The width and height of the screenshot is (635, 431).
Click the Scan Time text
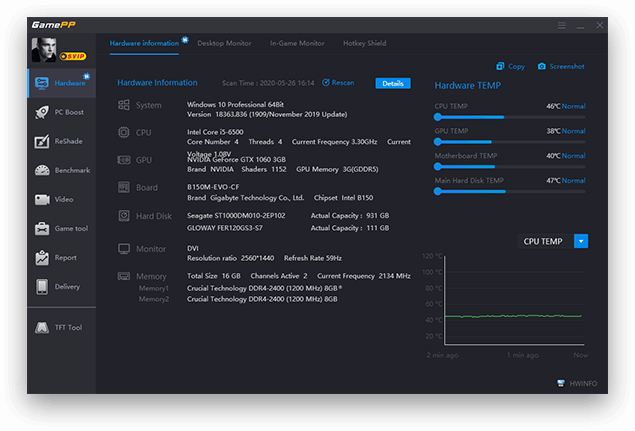pos(268,83)
